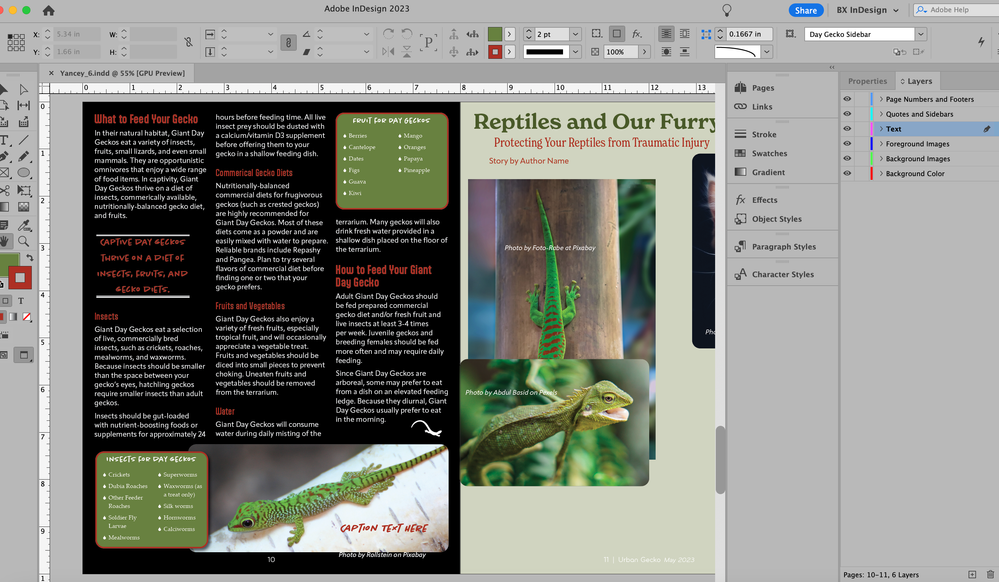Click the home screen icon
The image size is (999, 582).
coord(49,10)
